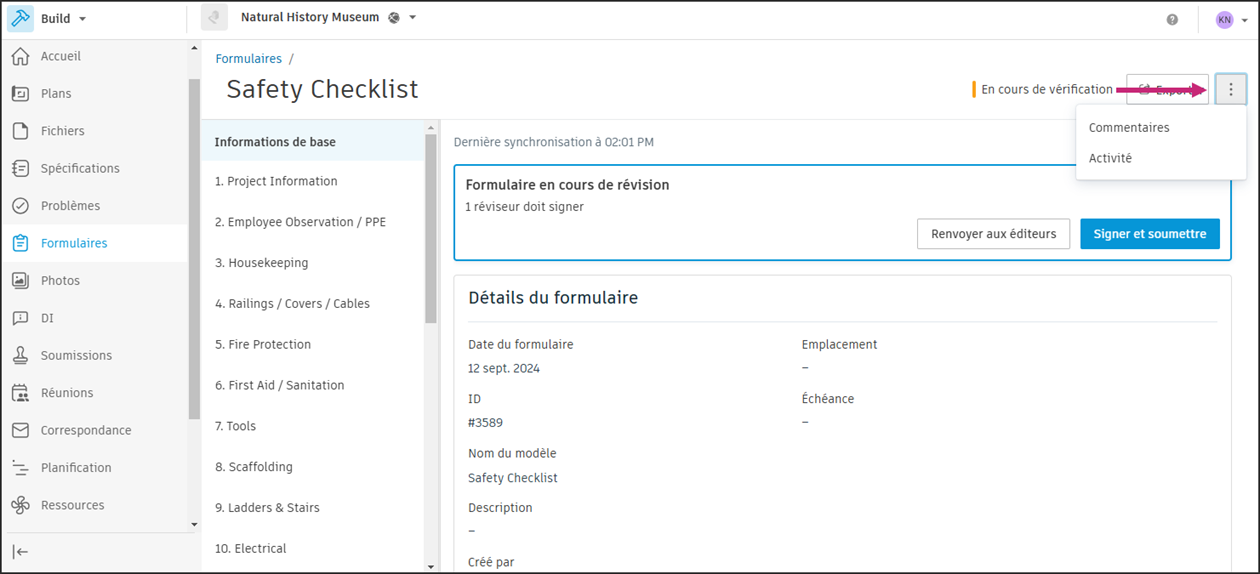The image size is (1260, 574).
Task: Select the Problèmes checkmark icon
Action: click(x=20, y=206)
